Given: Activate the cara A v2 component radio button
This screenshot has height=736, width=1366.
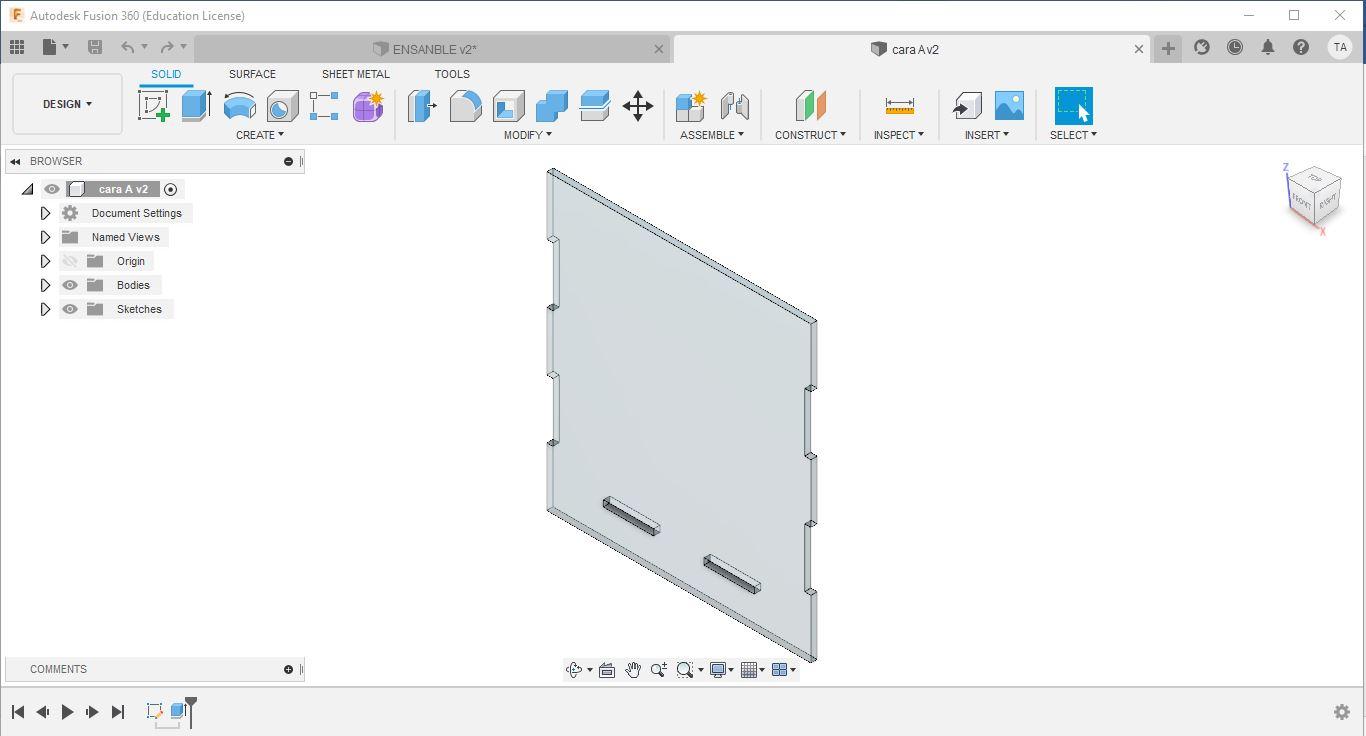Looking at the screenshot, I should pos(171,189).
